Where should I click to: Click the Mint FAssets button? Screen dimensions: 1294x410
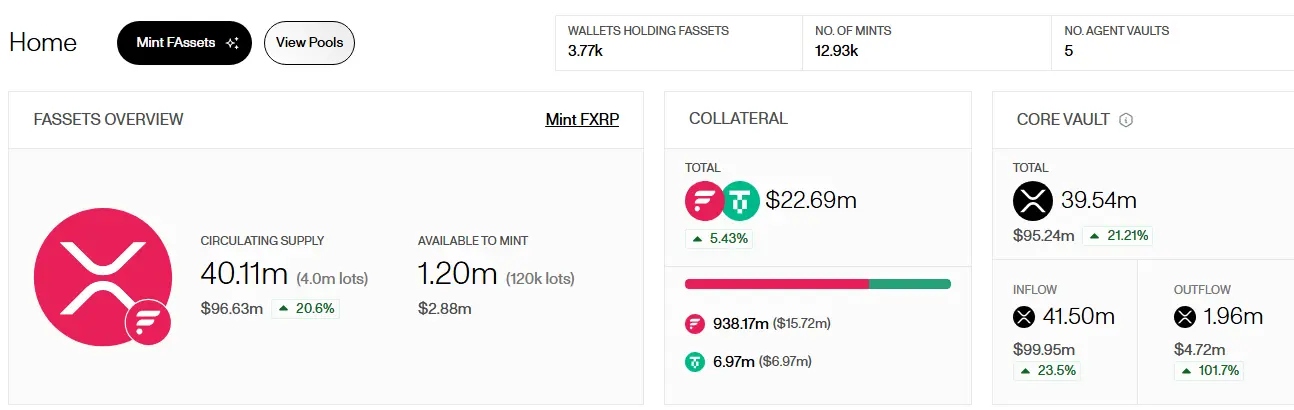(184, 43)
